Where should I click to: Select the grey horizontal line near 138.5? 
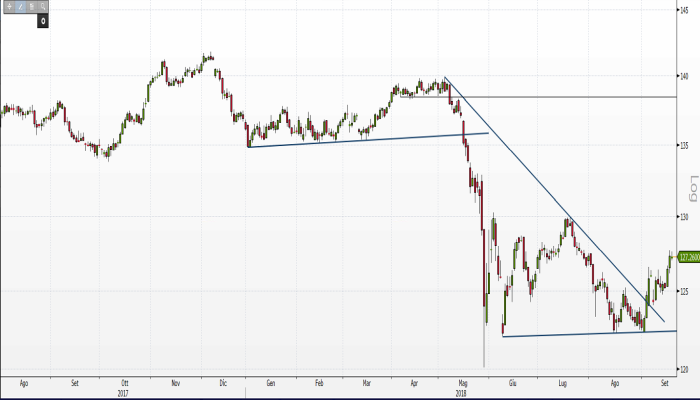pos(560,97)
